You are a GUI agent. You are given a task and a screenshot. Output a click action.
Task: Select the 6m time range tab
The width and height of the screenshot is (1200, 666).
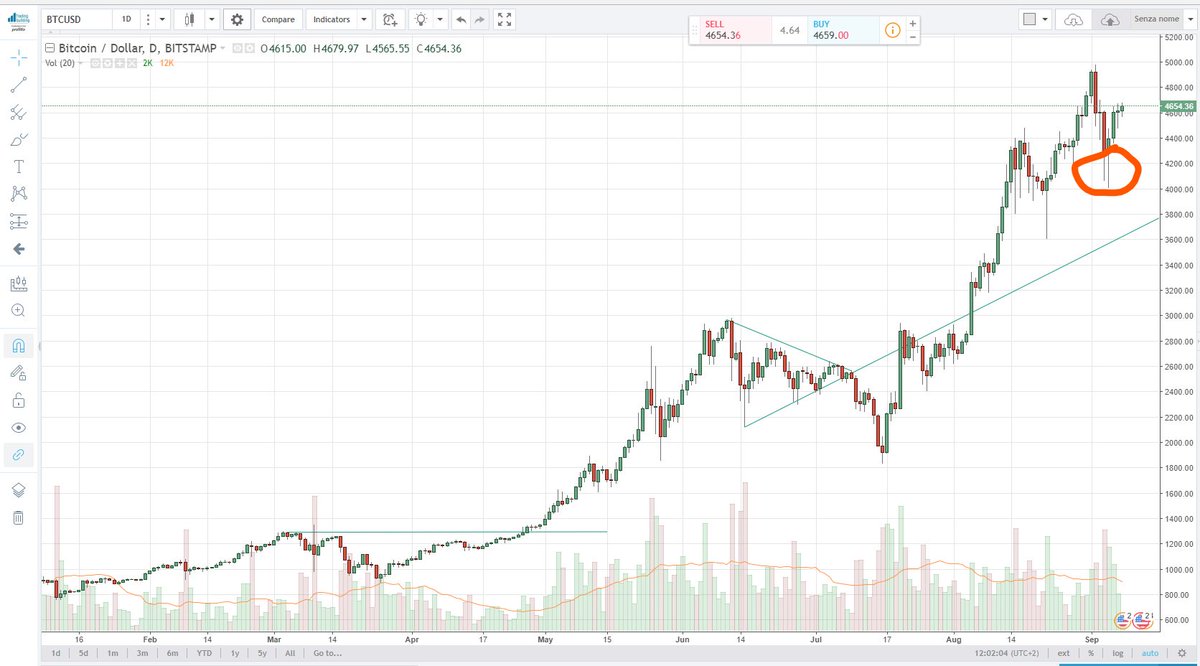(173, 653)
